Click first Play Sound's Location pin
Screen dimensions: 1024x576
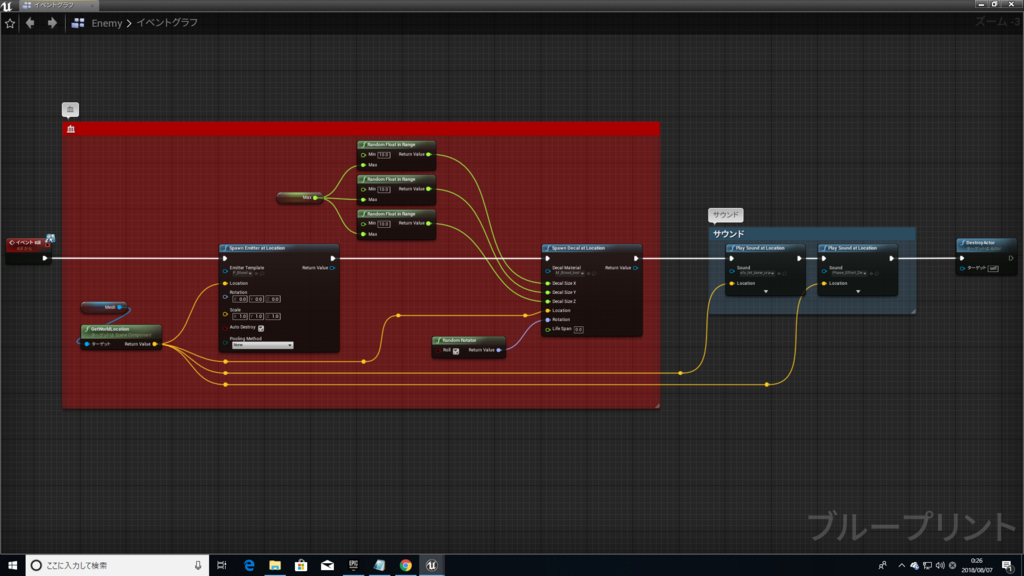pyautogui.click(x=731, y=283)
